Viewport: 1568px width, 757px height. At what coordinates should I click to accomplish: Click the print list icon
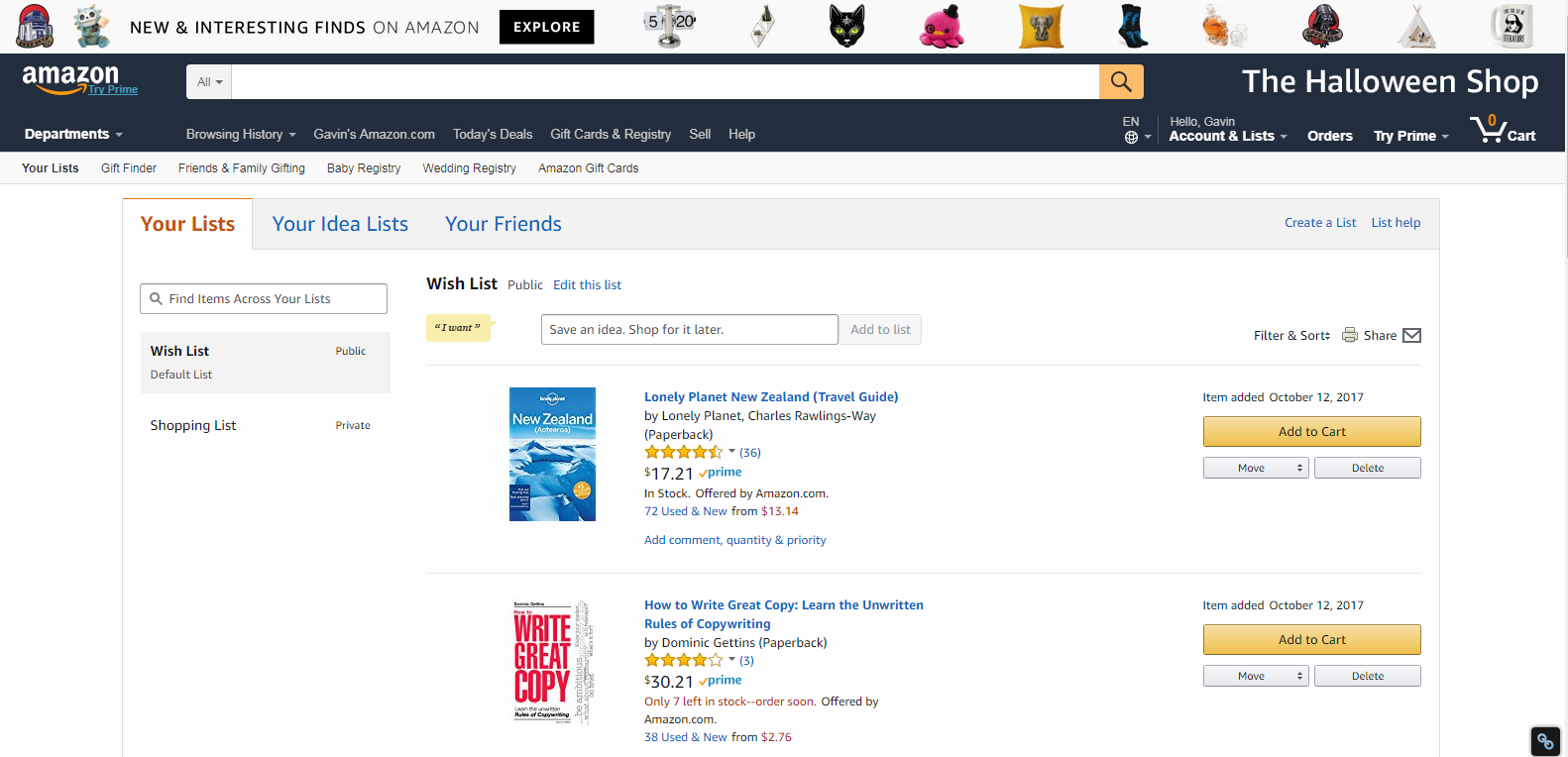point(1350,335)
